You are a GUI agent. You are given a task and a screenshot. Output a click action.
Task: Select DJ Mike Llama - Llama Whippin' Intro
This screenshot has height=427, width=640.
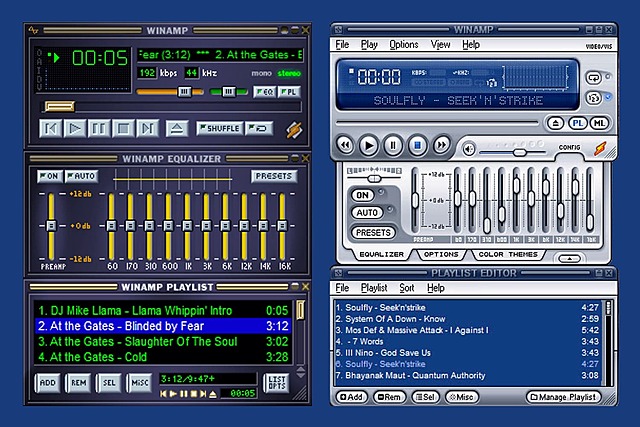click(163, 311)
